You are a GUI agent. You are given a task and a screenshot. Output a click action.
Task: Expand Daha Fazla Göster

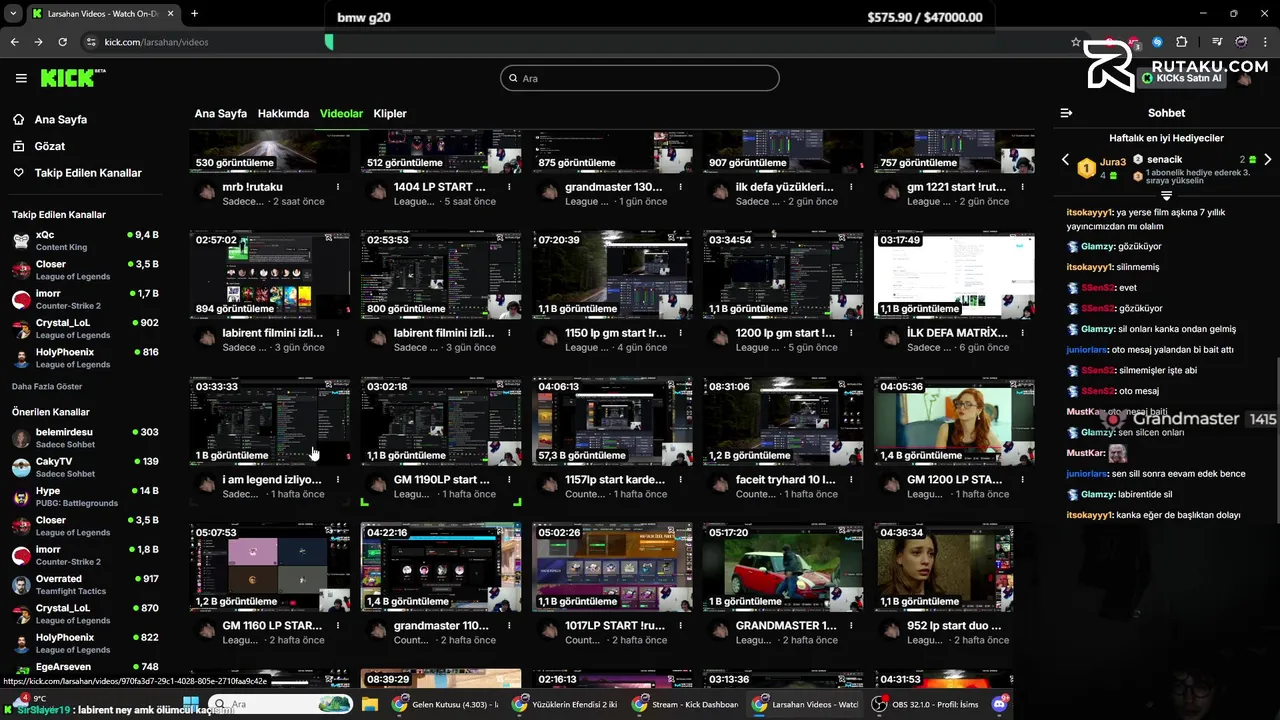(47, 386)
